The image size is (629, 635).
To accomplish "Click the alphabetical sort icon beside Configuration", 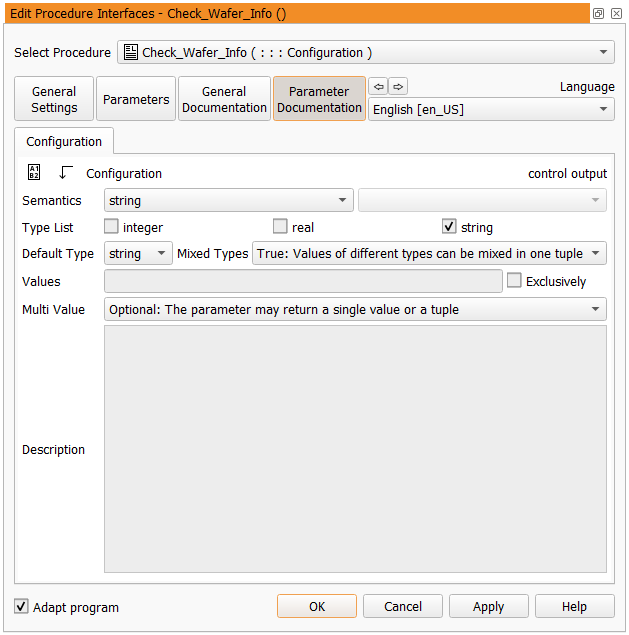I will click(x=33, y=173).
